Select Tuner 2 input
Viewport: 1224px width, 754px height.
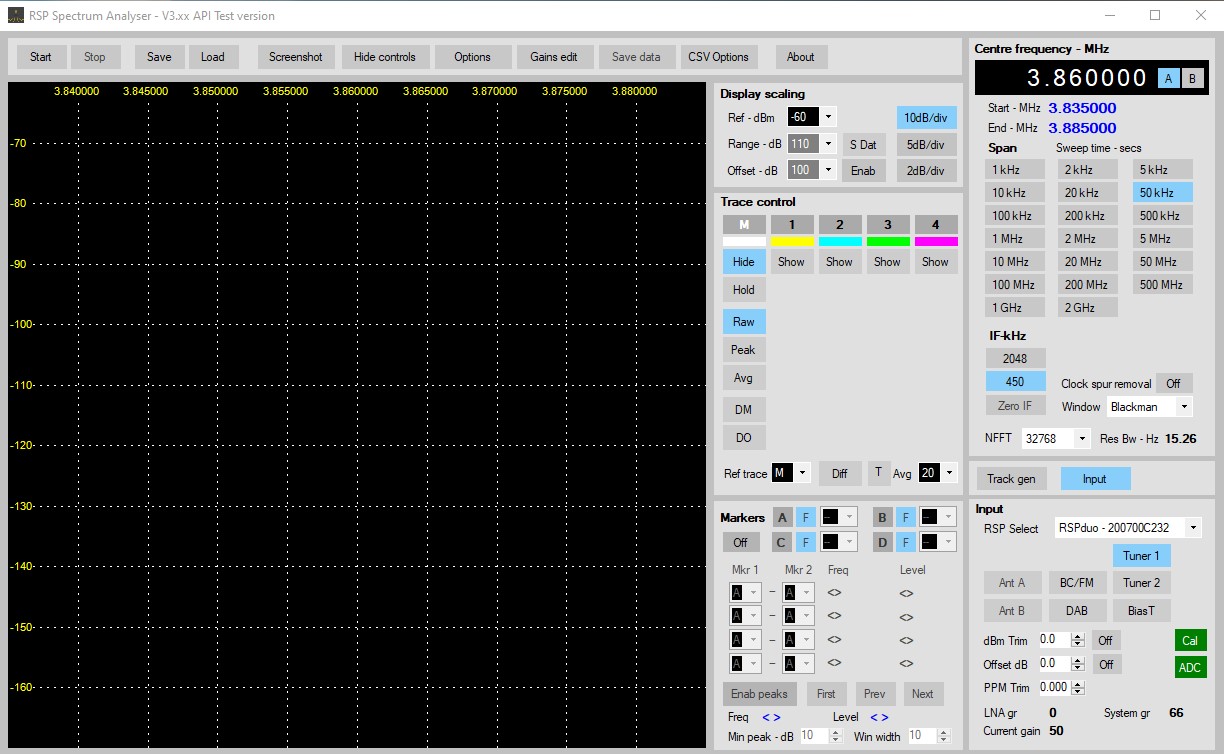click(1141, 582)
